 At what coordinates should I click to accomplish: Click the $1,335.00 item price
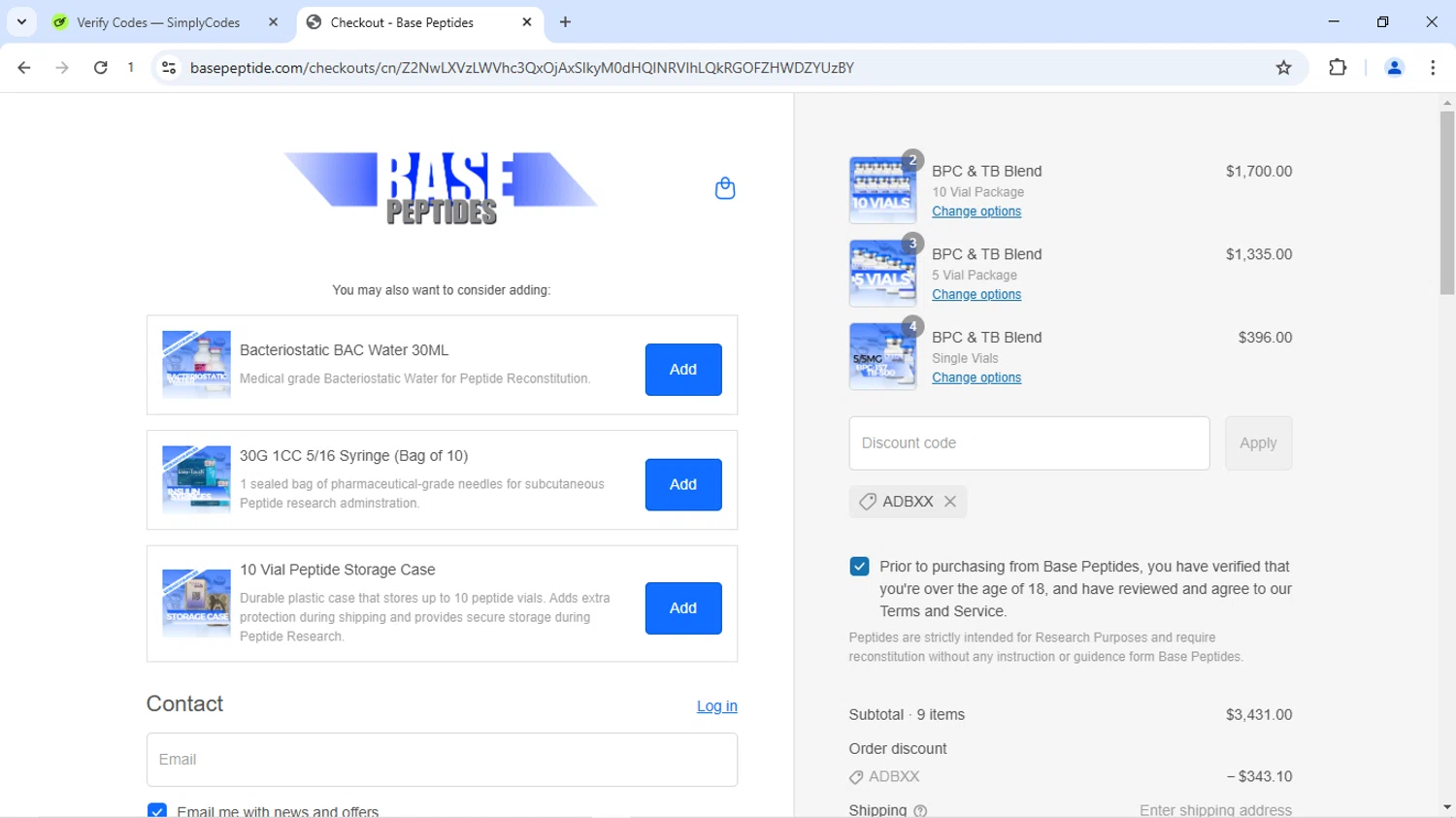pos(1259,254)
